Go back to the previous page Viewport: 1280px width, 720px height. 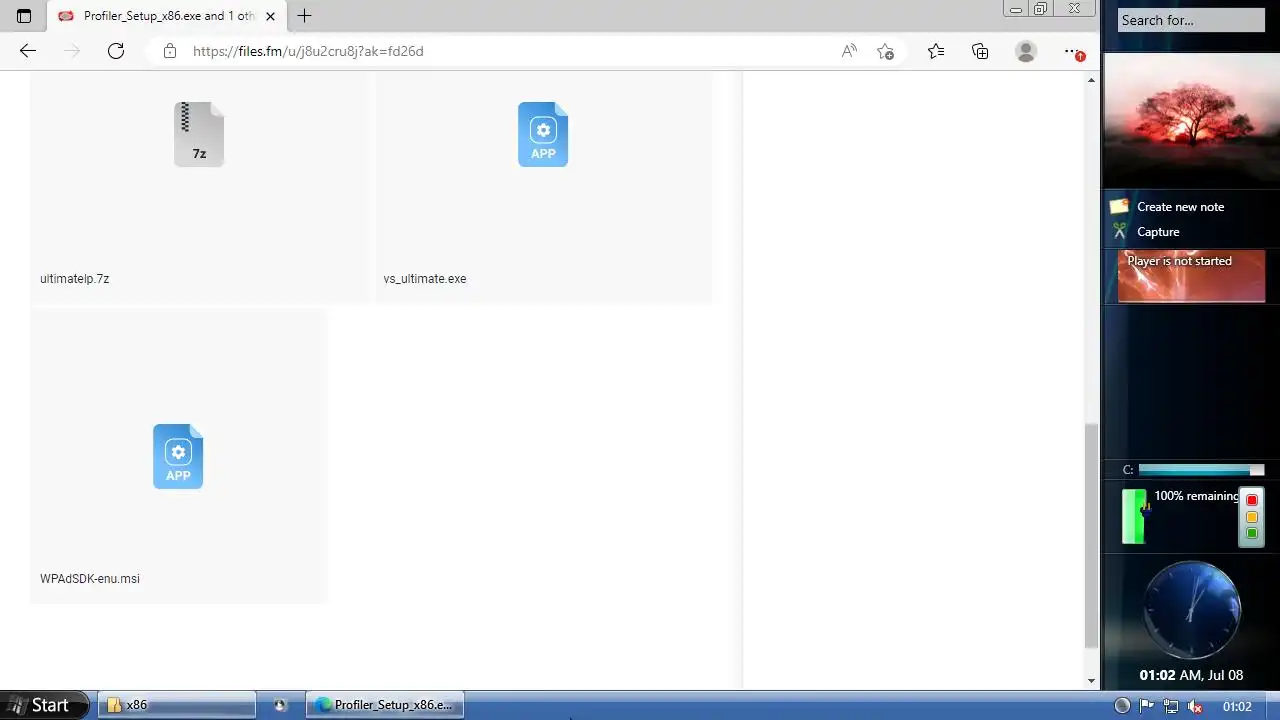(28, 51)
